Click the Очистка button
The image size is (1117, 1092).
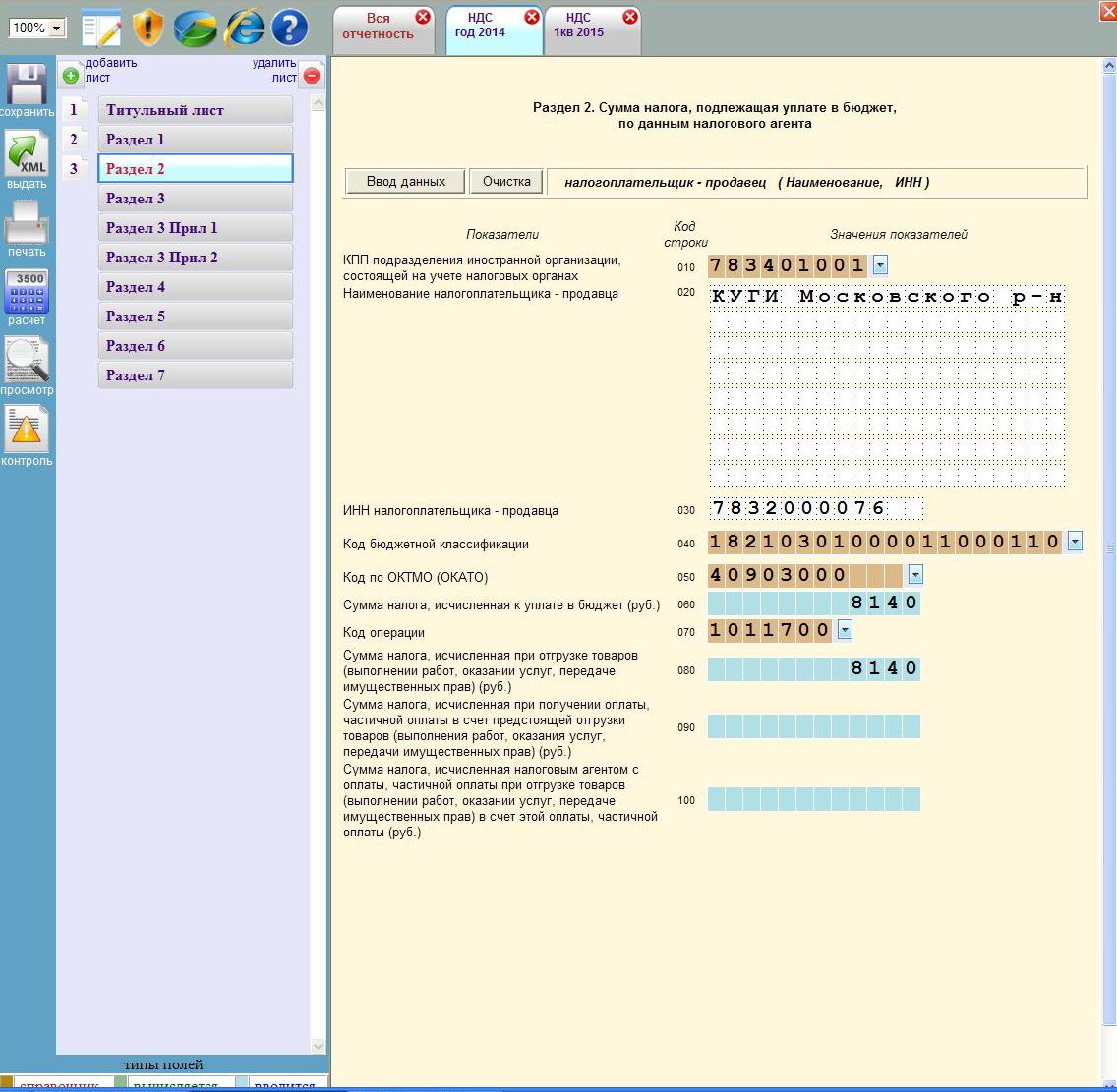coord(506,182)
